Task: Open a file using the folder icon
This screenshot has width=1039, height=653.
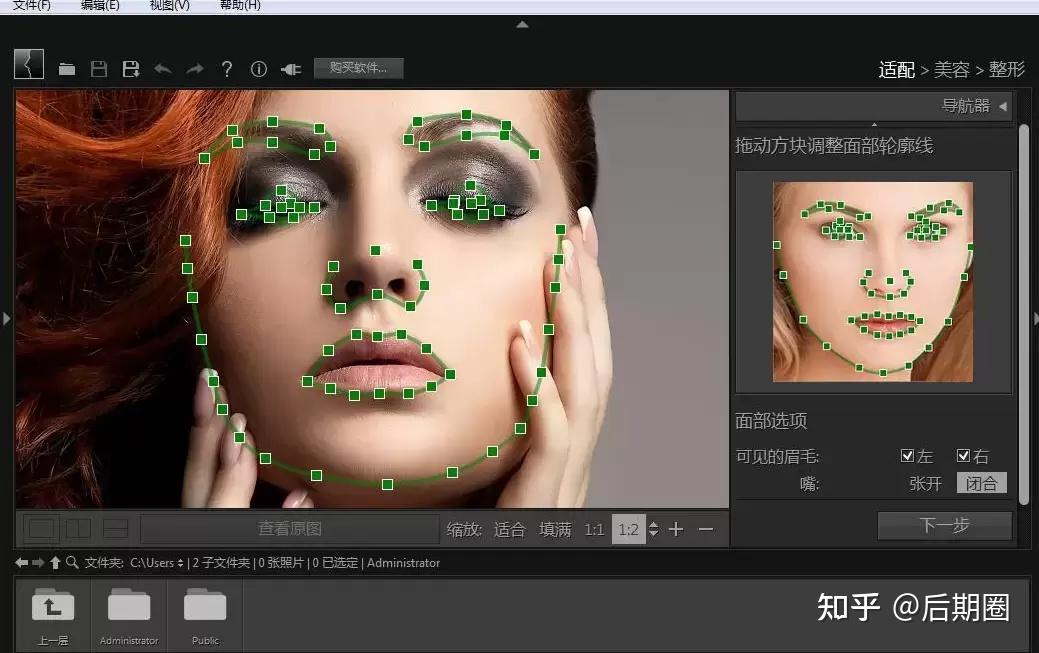Action: (x=67, y=69)
